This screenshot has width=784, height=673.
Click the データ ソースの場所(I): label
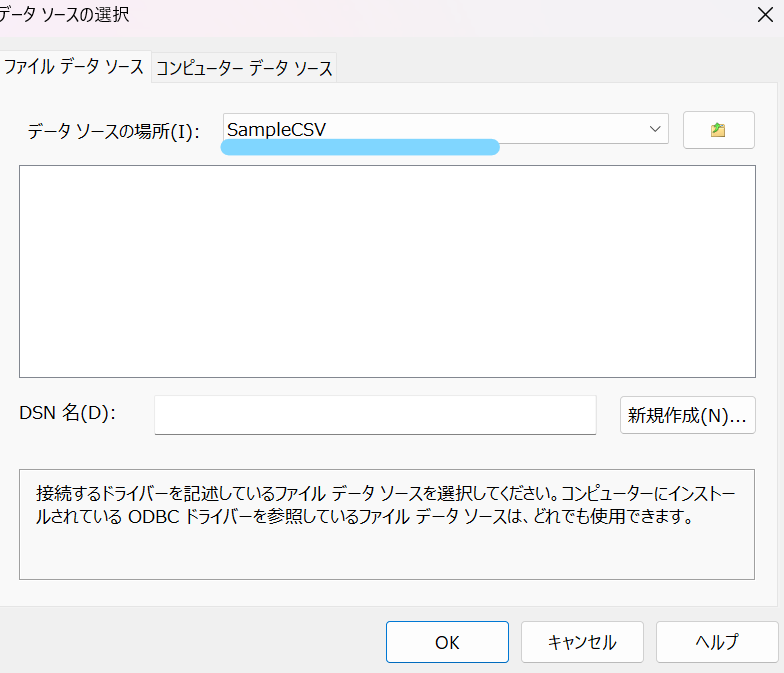(114, 132)
